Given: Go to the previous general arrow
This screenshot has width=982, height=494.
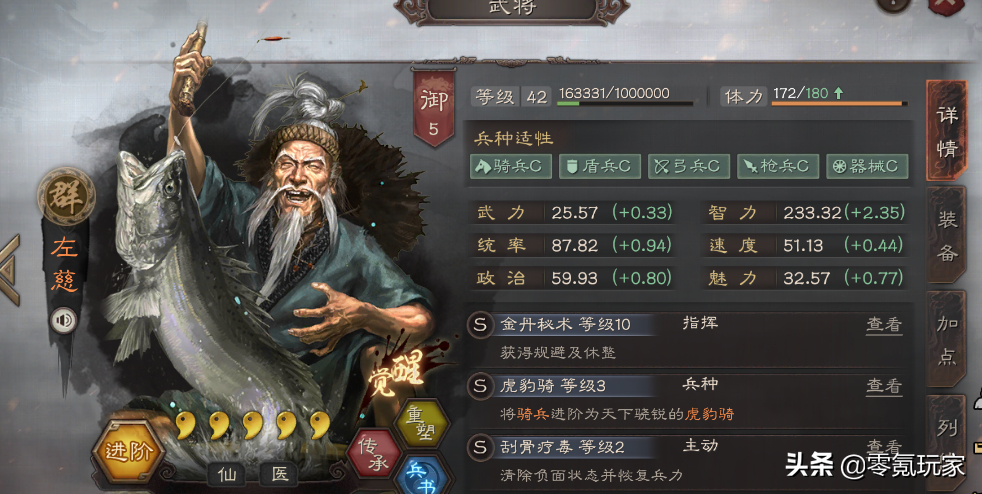Looking at the screenshot, I should (x=11, y=270).
